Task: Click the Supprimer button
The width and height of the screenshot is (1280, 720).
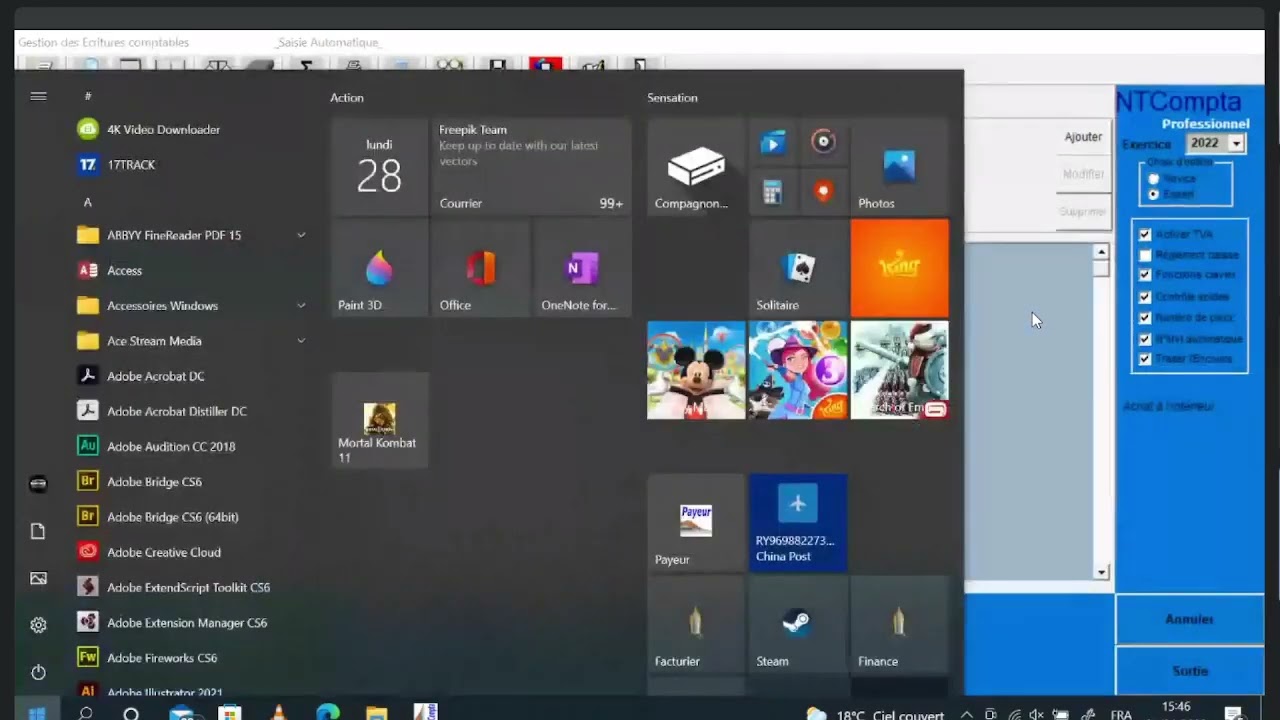Action: tap(1083, 212)
